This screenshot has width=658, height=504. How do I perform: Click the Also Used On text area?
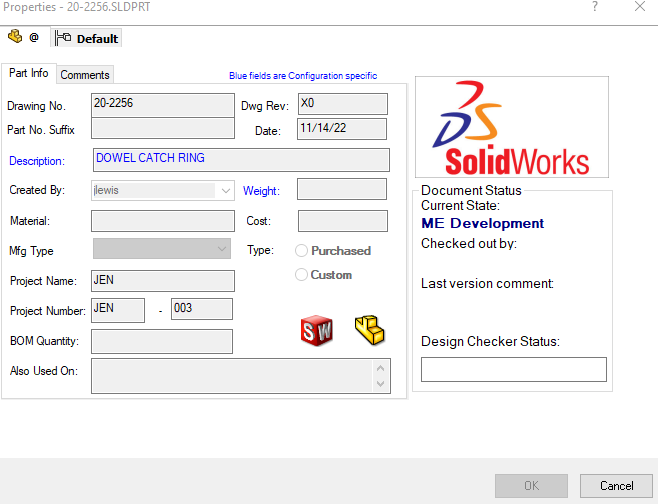(241, 376)
